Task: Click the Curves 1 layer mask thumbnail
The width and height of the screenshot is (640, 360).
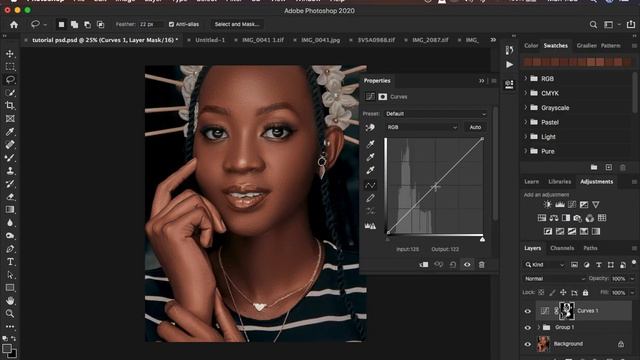Action: coord(567,311)
